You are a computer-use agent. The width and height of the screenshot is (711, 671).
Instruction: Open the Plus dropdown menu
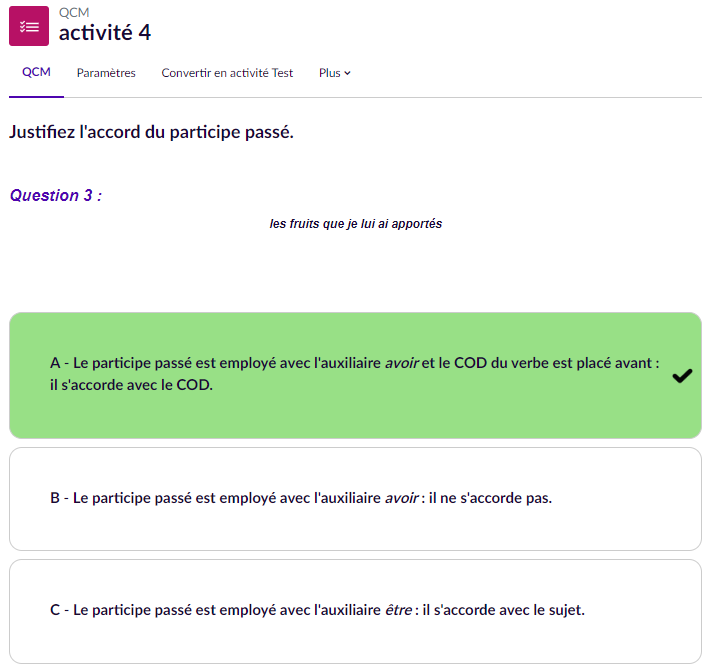(334, 73)
